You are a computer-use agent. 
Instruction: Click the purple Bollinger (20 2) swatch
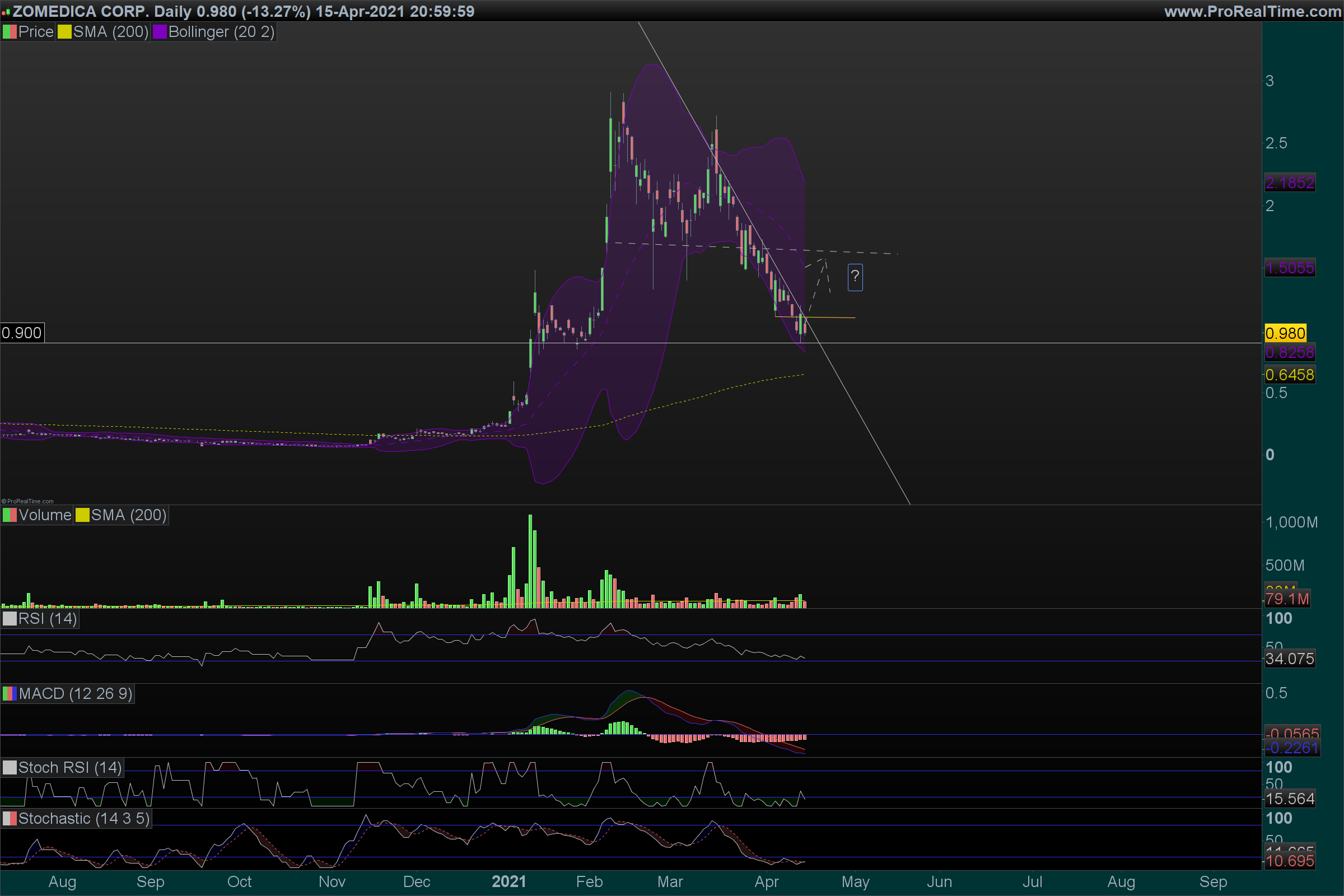click(160, 32)
